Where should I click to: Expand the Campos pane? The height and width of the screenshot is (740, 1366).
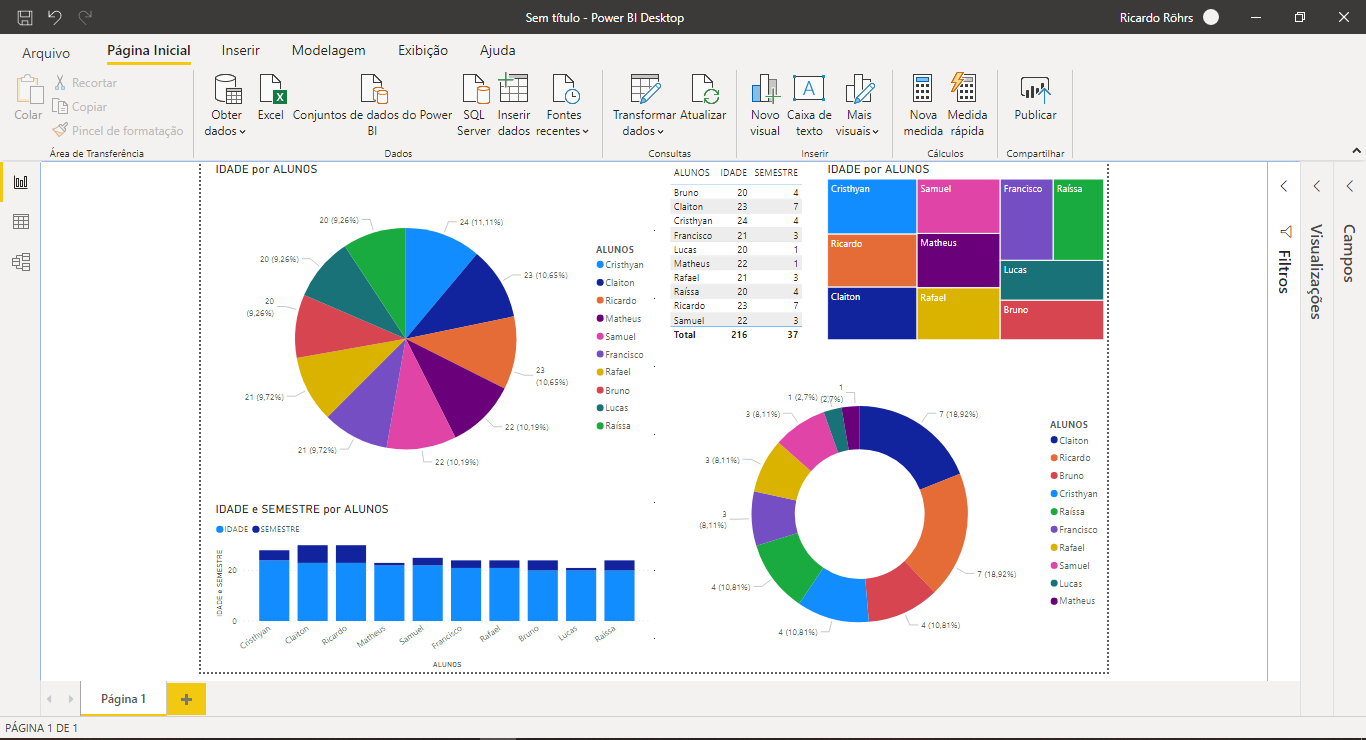pyautogui.click(x=1349, y=186)
